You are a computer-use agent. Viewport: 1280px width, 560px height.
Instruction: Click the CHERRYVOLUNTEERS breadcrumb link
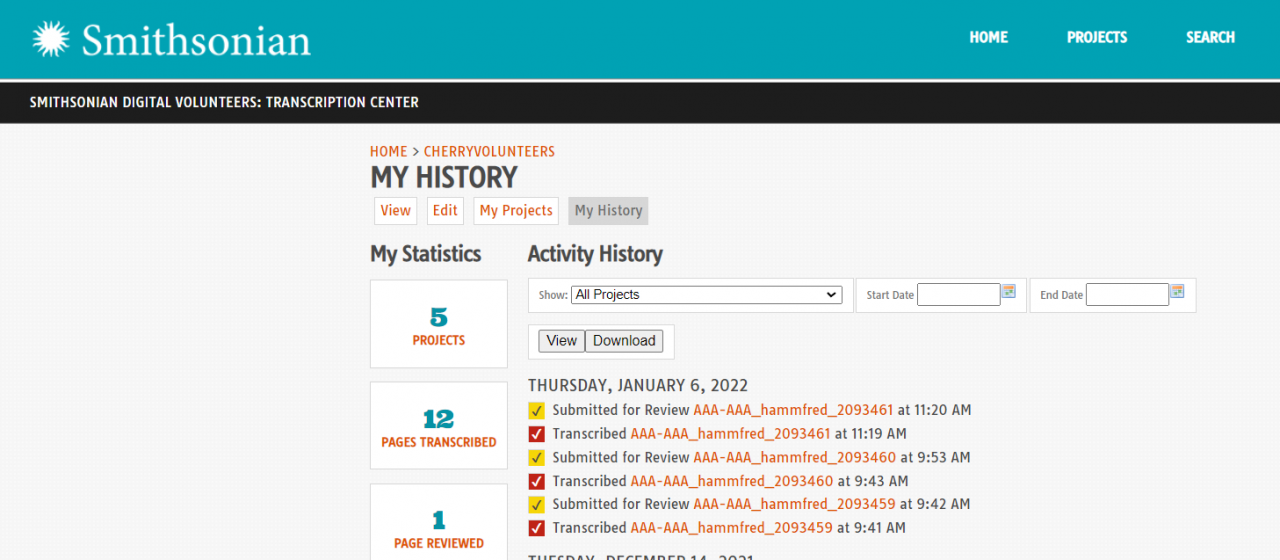[x=489, y=152]
